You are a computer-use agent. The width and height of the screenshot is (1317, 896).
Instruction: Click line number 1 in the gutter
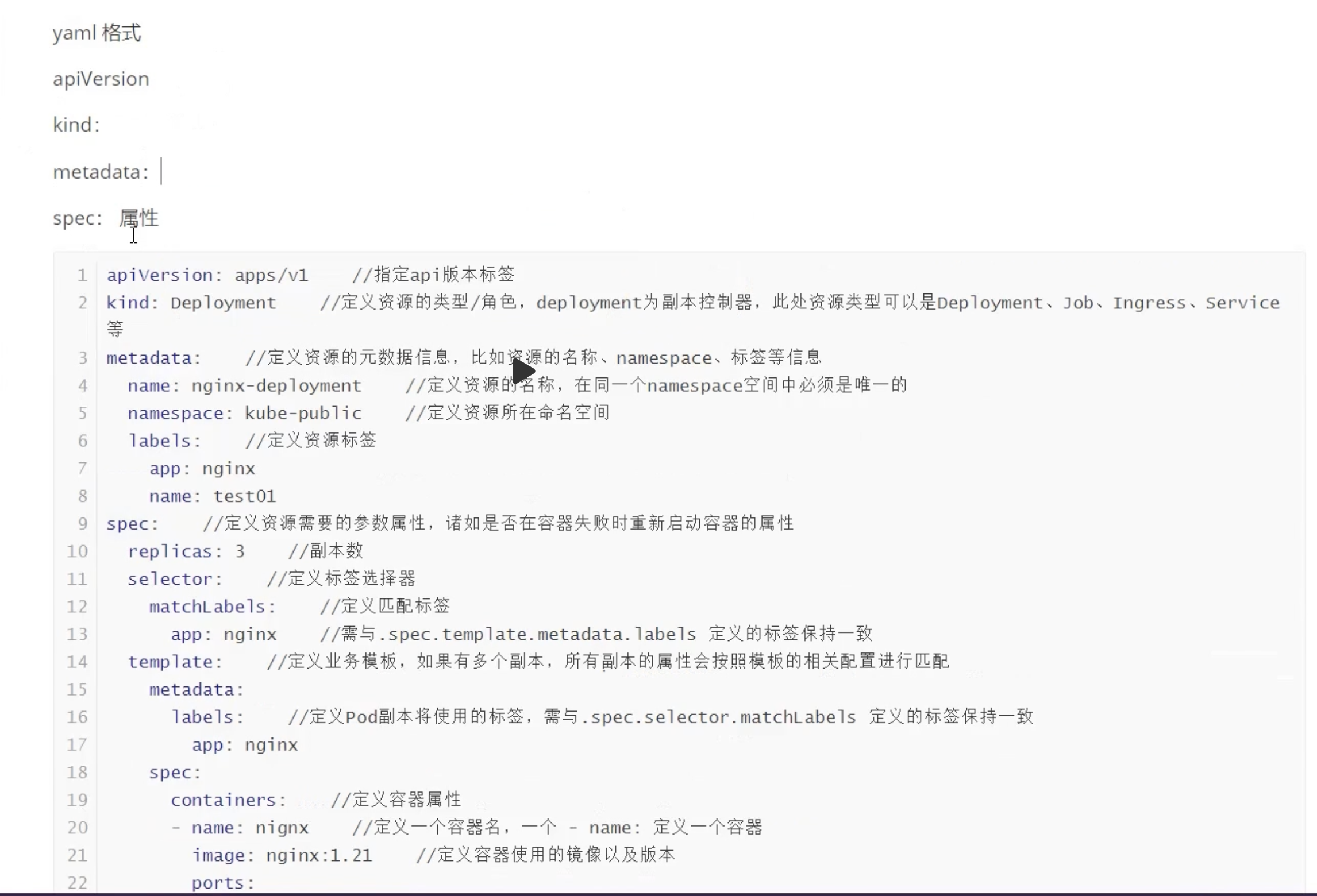coord(82,275)
